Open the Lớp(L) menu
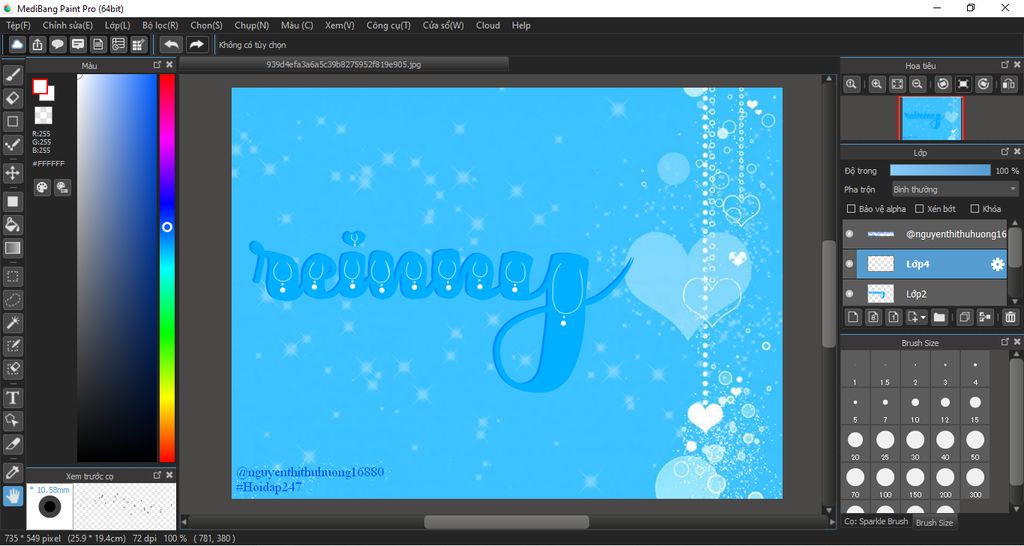Viewport: 1024px width, 546px height. tap(118, 25)
